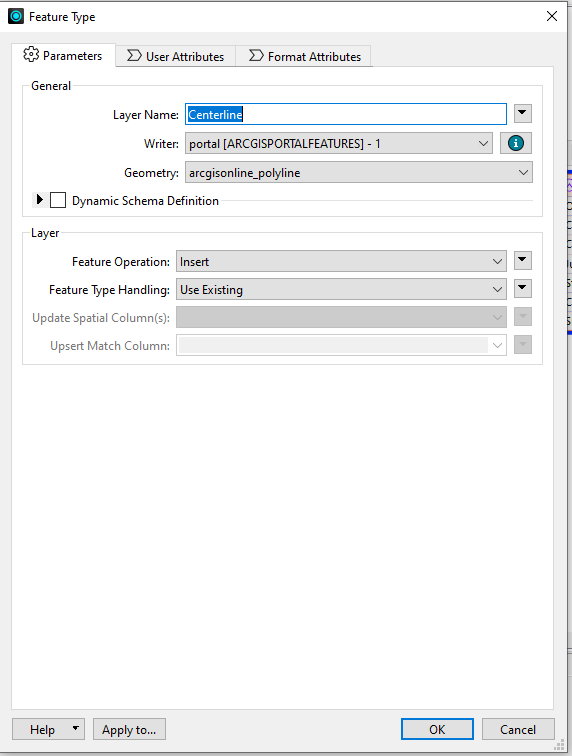
Task: Open the Geometry dropdown showing arcgisonline_polyline
Action: [359, 173]
